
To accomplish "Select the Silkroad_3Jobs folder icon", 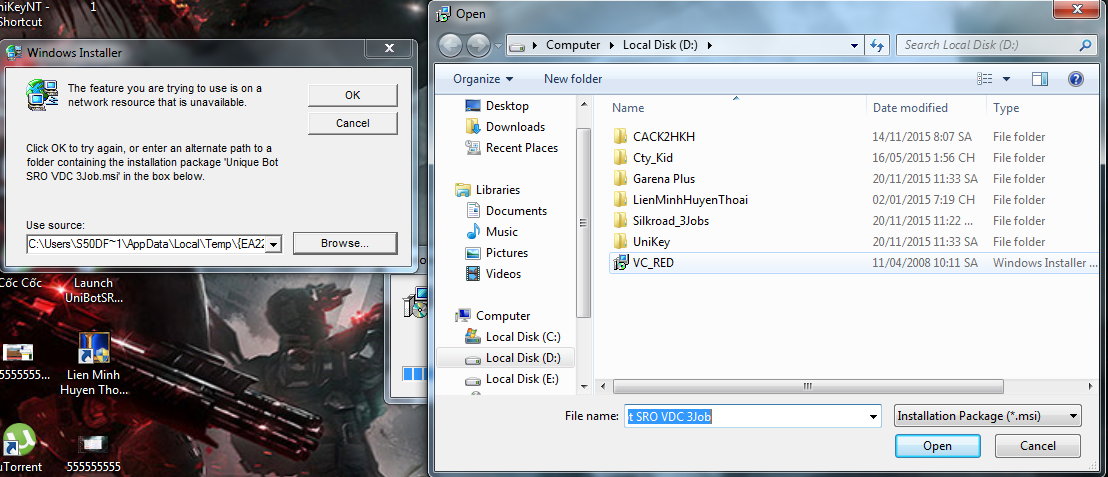I will [620, 220].
